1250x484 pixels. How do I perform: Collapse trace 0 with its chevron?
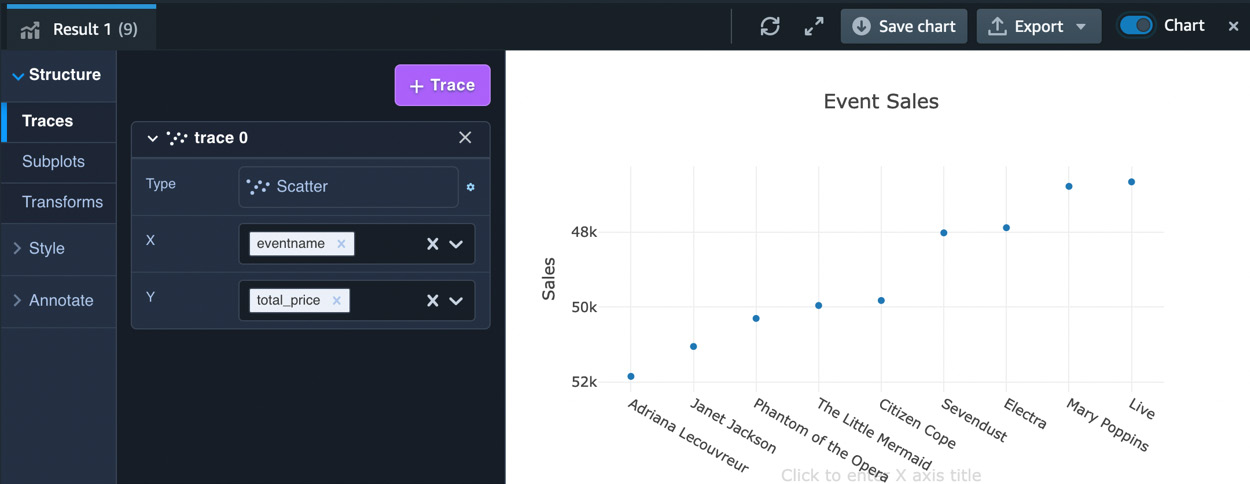[x=153, y=138]
